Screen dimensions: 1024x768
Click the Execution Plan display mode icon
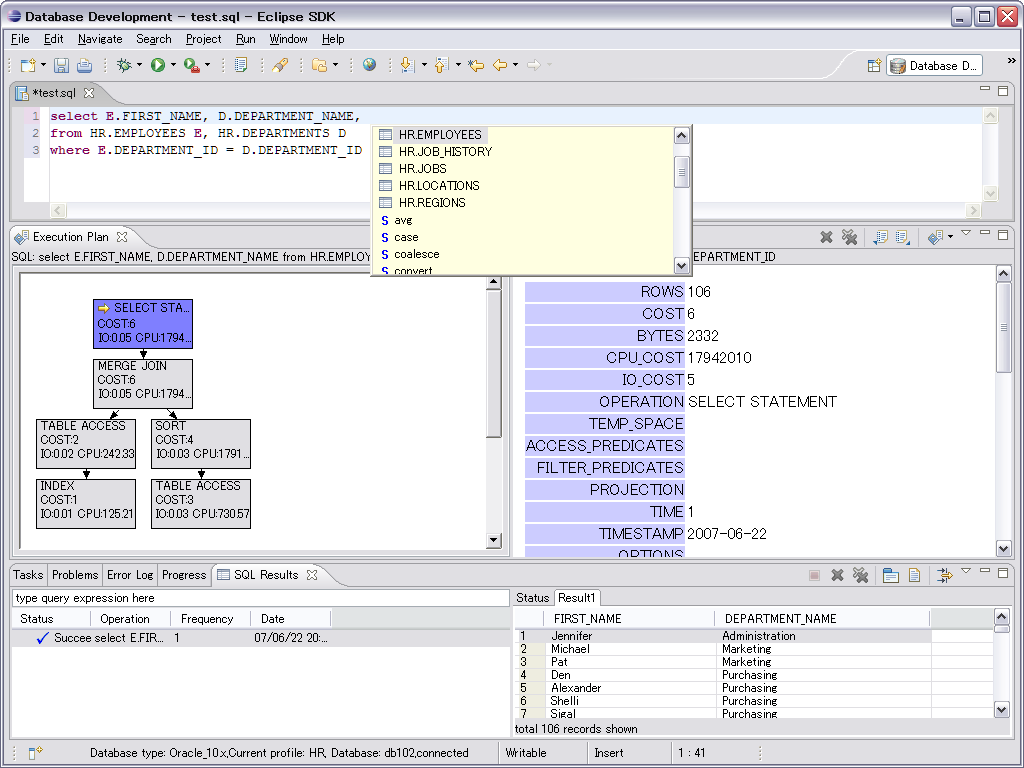click(x=935, y=237)
